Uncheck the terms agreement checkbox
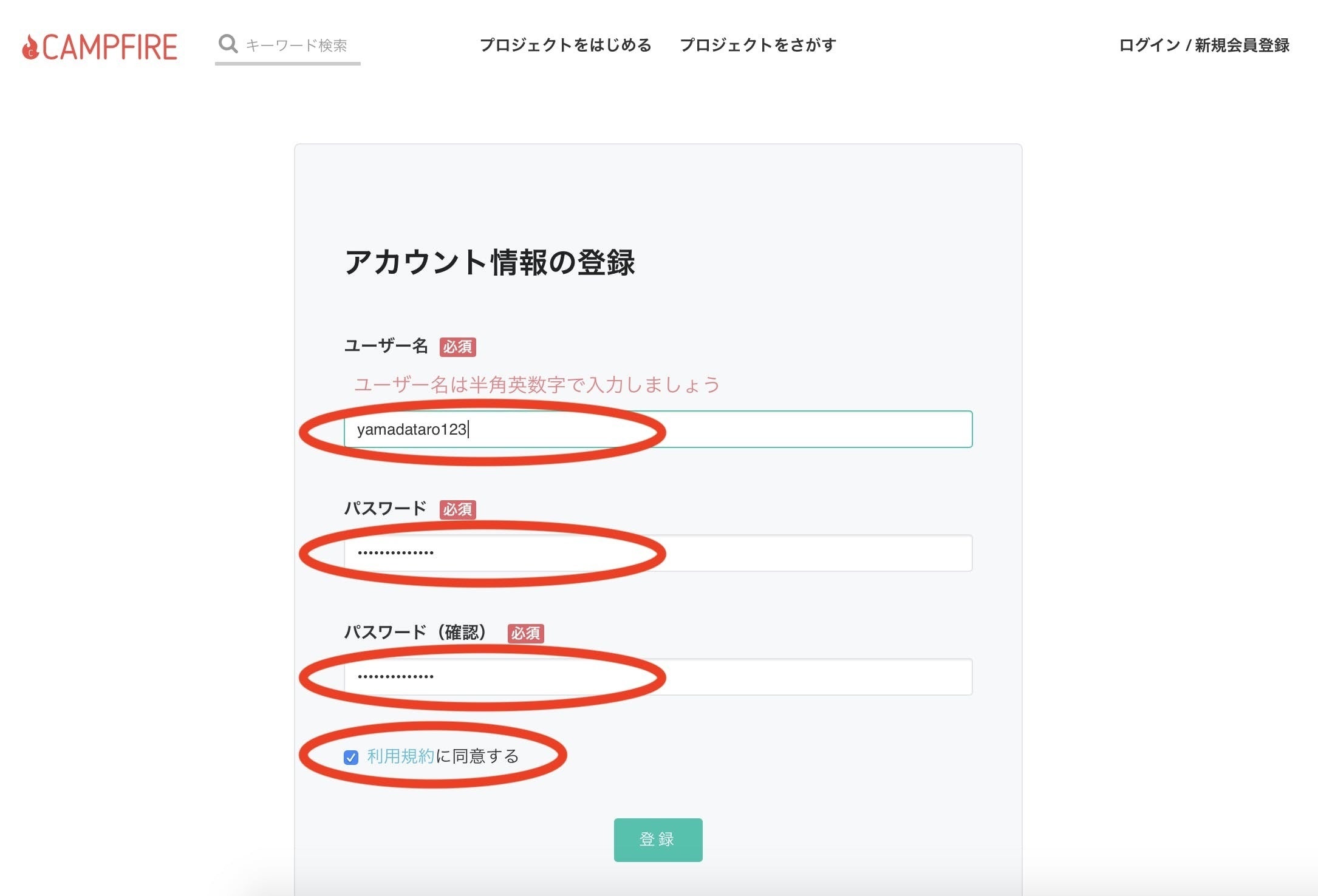The width and height of the screenshot is (1318, 896). click(x=351, y=757)
